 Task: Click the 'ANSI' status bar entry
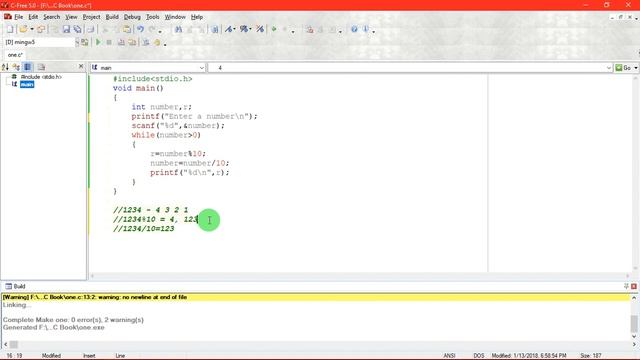pyautogui.click(x=449, y=356)
